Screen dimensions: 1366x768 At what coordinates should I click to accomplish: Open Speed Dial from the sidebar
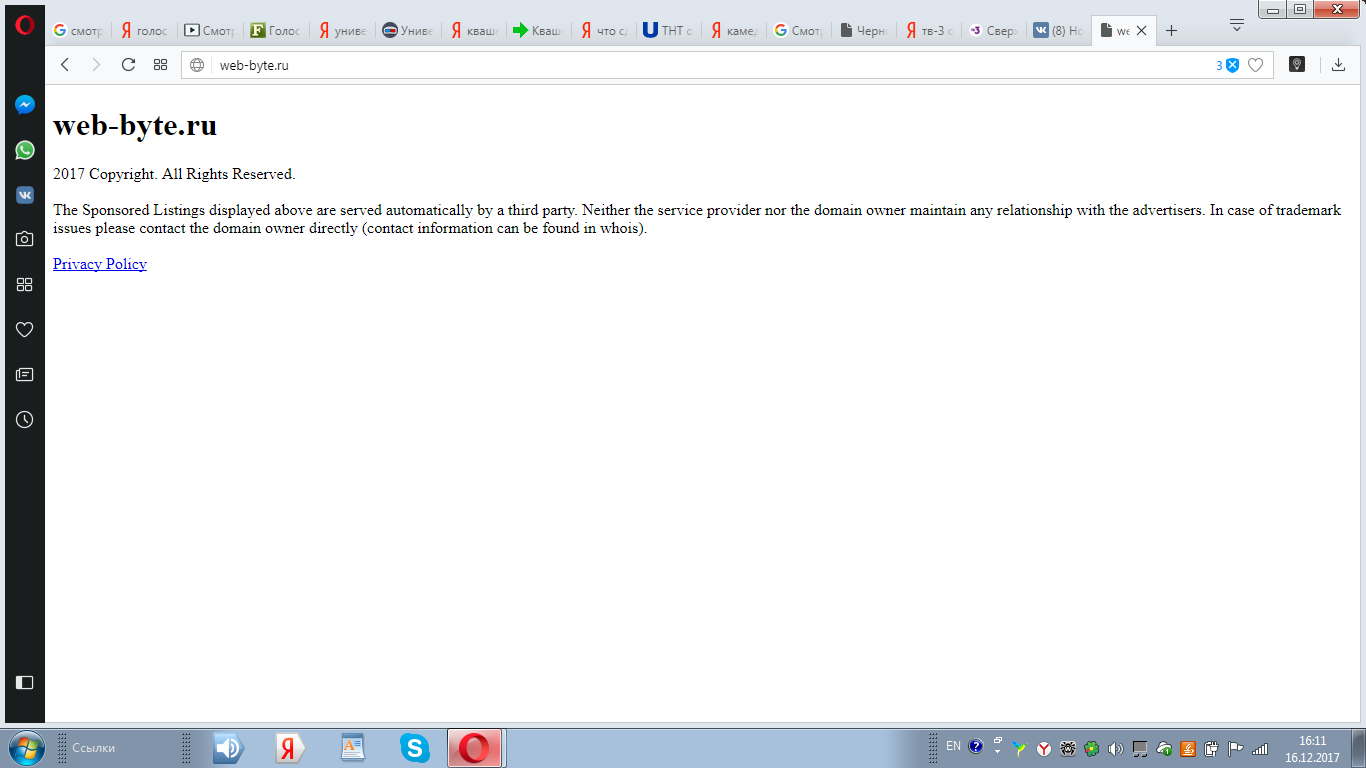tap(25, 285)
